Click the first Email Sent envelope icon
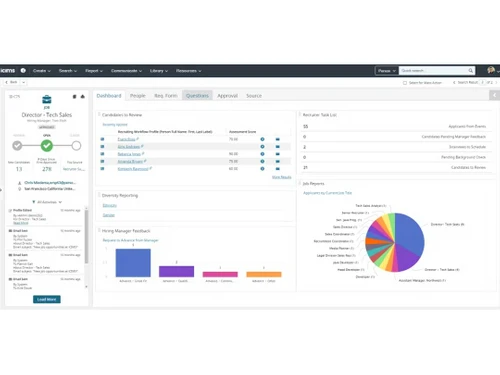The image size is (500, 375). coord(10,231)
